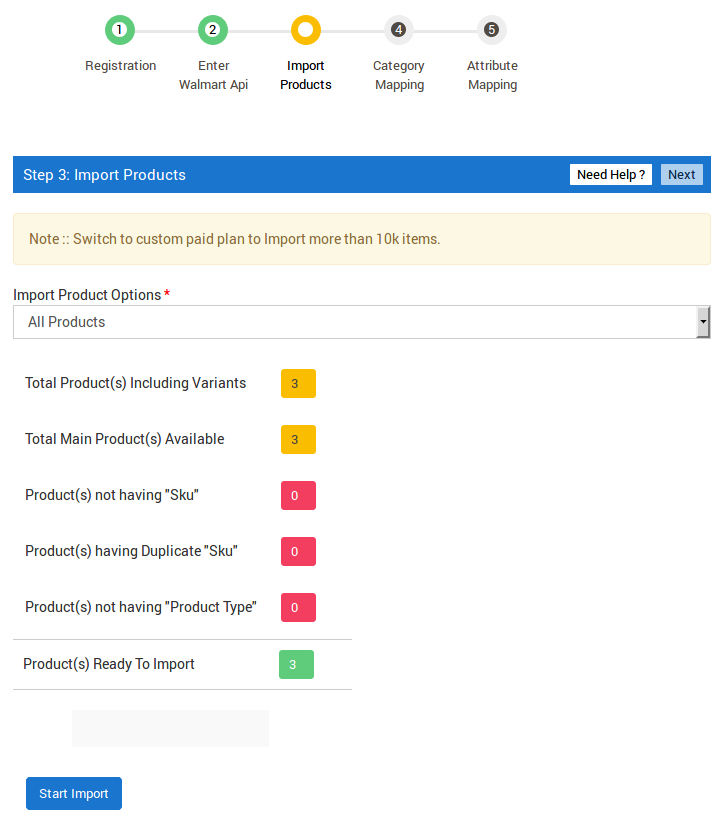
Task: Go to the Next step
Action: click(x=682, y=174)
